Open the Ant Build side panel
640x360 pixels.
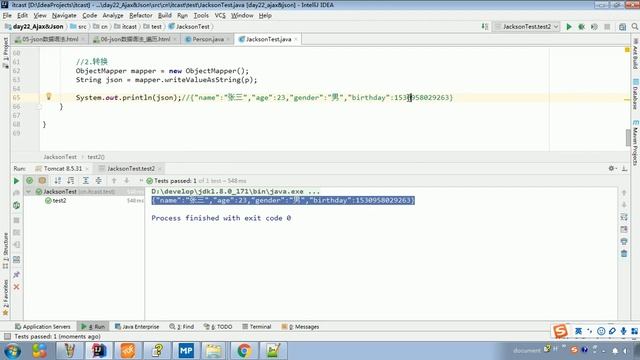coord(636,53)
